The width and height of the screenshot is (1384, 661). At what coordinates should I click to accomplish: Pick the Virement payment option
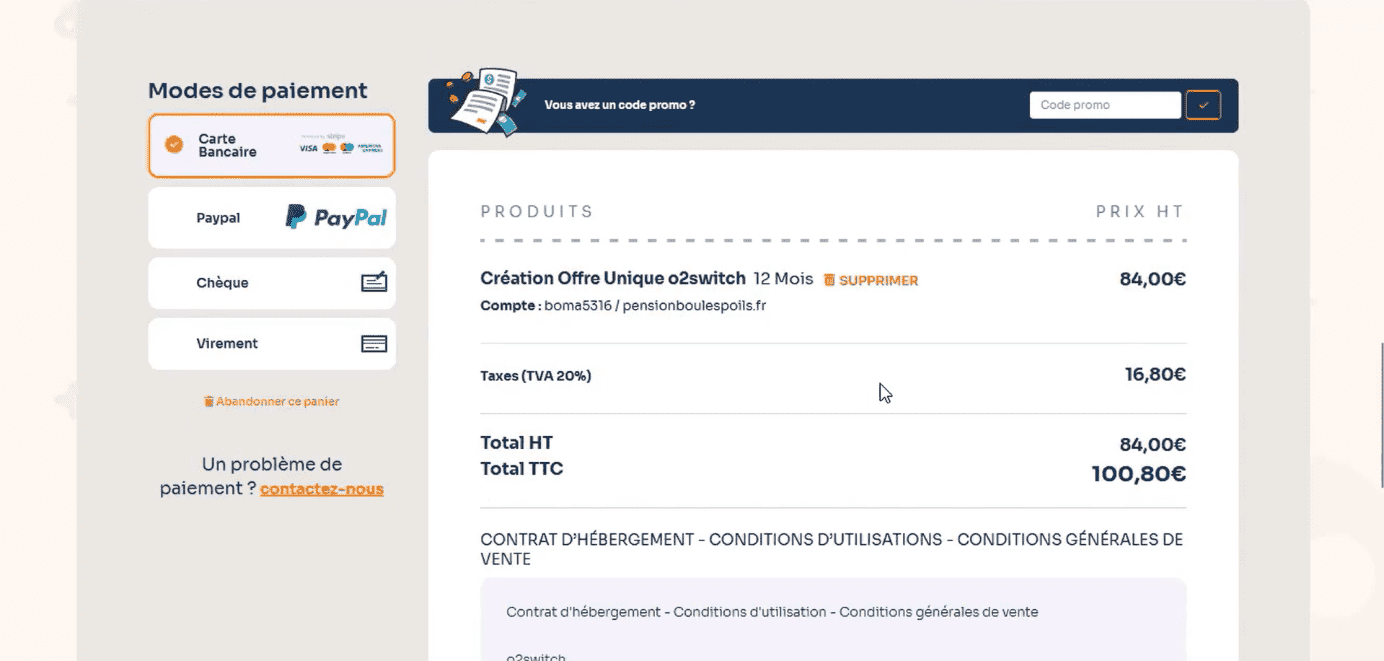tap(272, 343)
